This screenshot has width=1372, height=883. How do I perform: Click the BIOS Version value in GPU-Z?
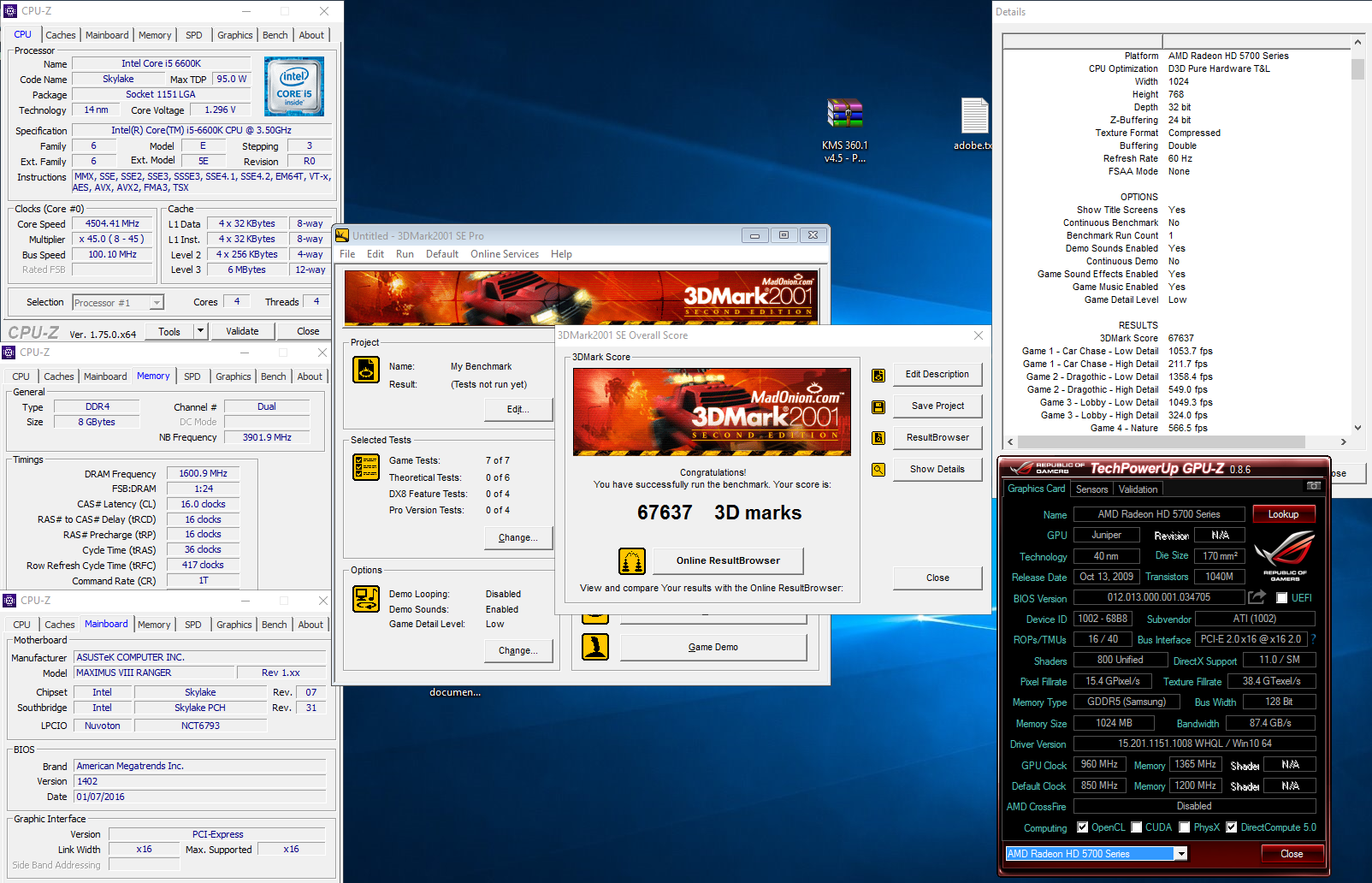(1159, 597)
